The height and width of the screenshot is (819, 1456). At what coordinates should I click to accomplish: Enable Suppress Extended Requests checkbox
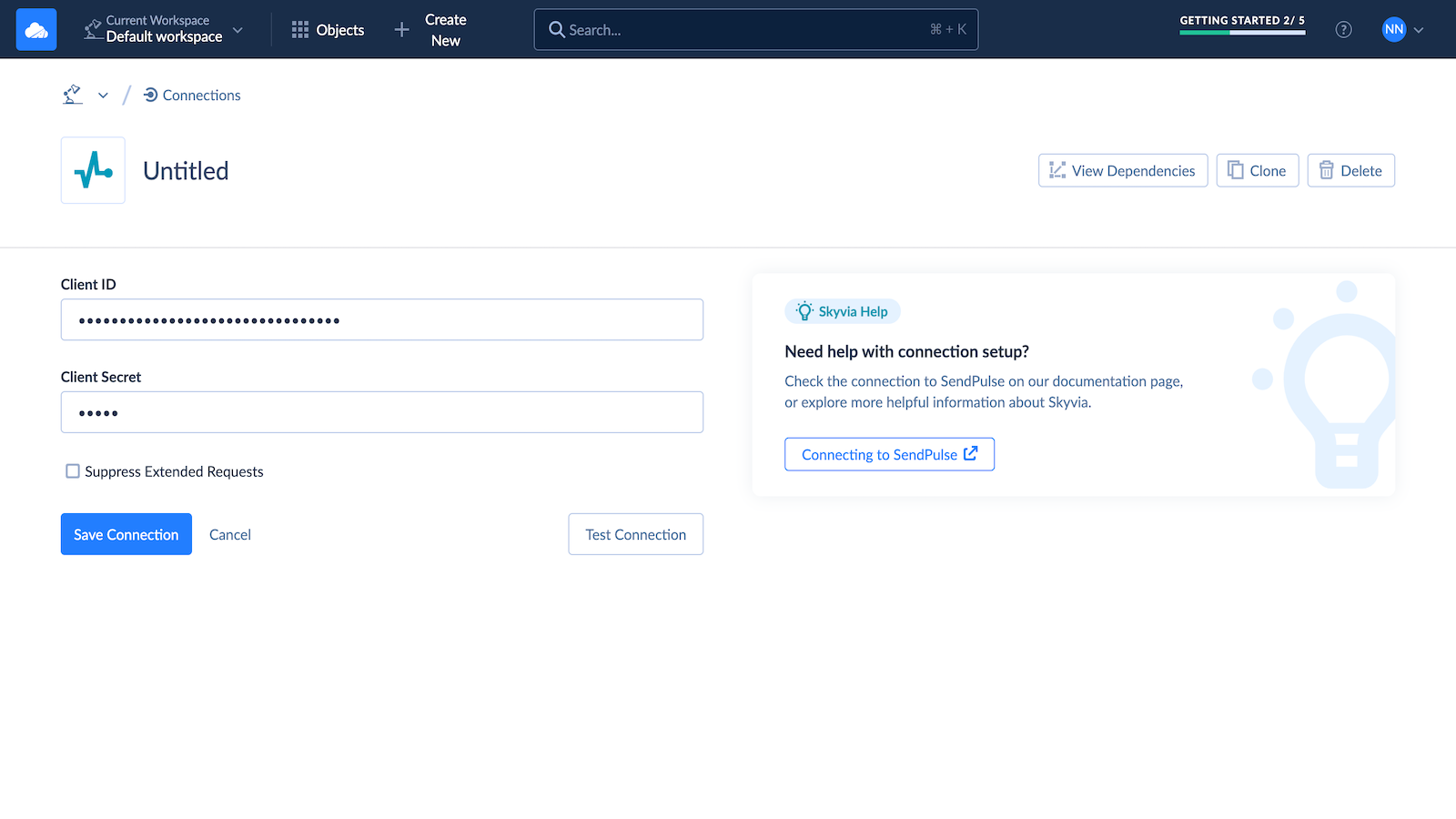[73, 471]
